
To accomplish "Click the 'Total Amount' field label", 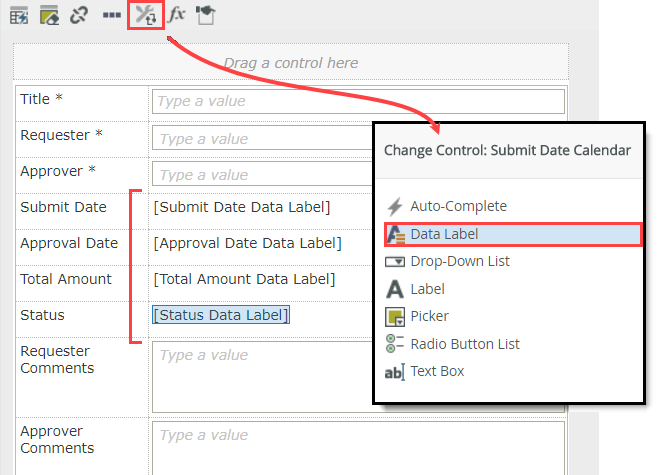I will pyautogui.click(x=66, y=279).
